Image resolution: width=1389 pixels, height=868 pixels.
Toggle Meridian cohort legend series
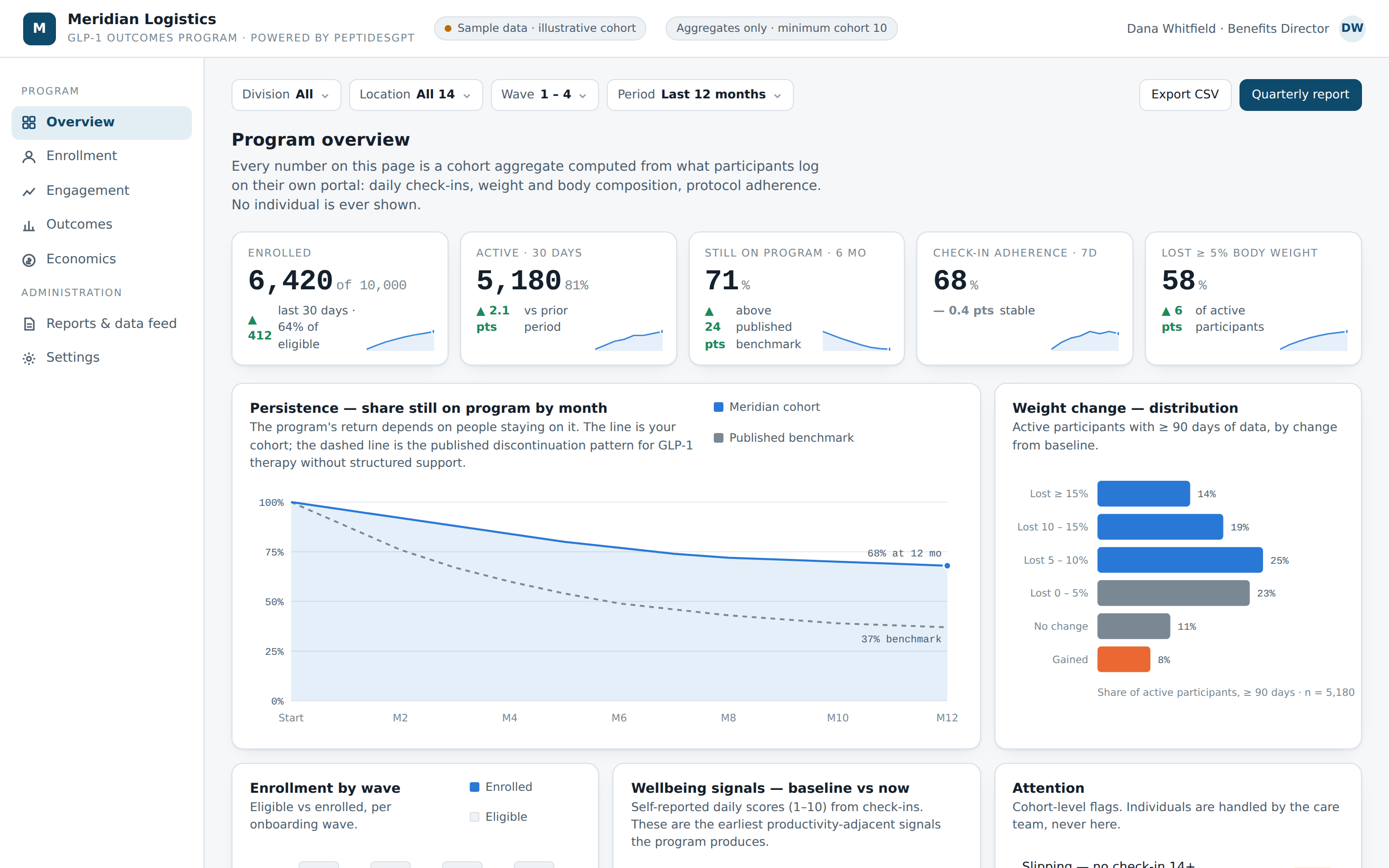pyautogui.click(x=767, y=407)
